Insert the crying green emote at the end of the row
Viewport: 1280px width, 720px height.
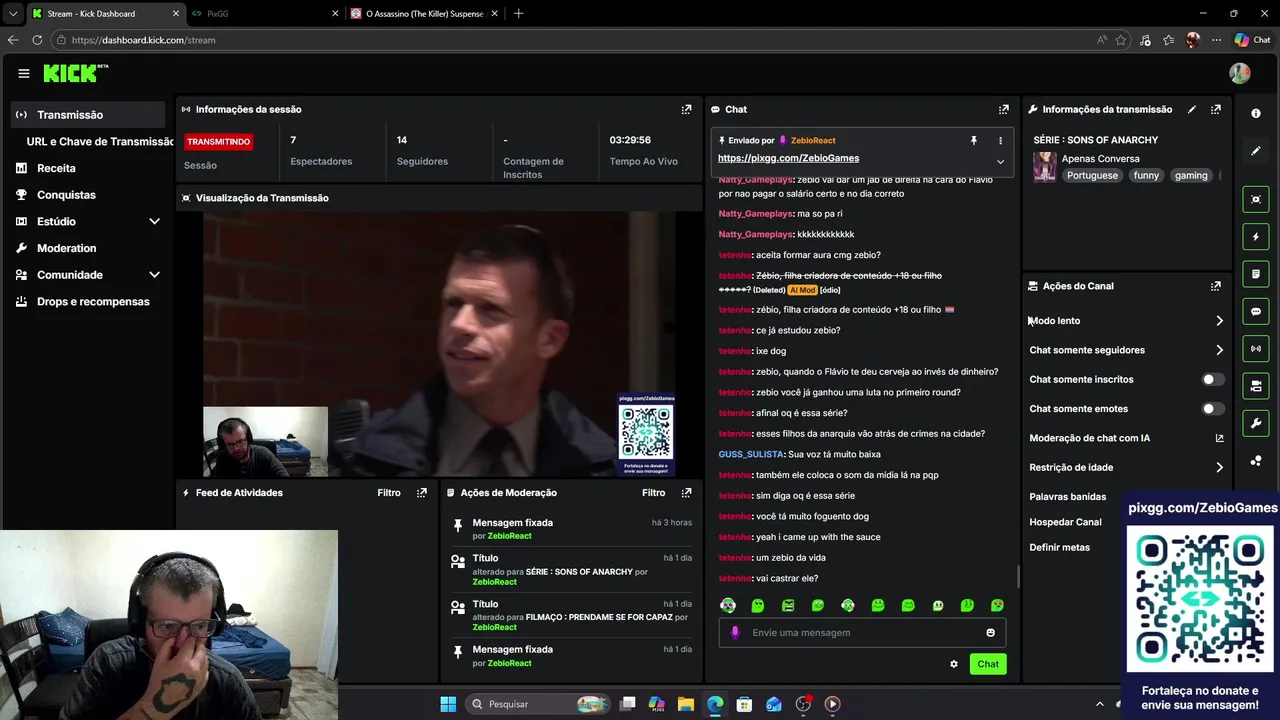coord(997,605)
